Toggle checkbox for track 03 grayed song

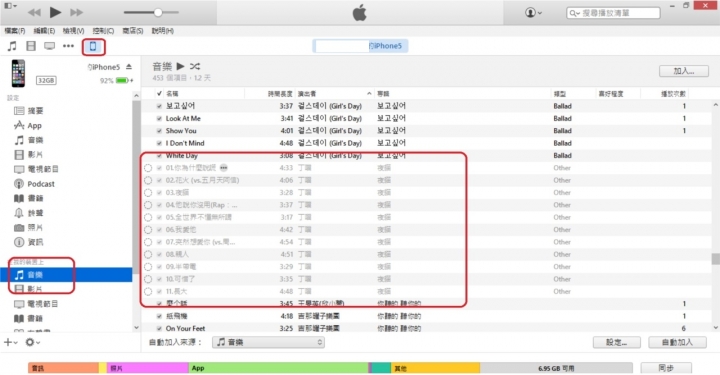tap(159, 193)
